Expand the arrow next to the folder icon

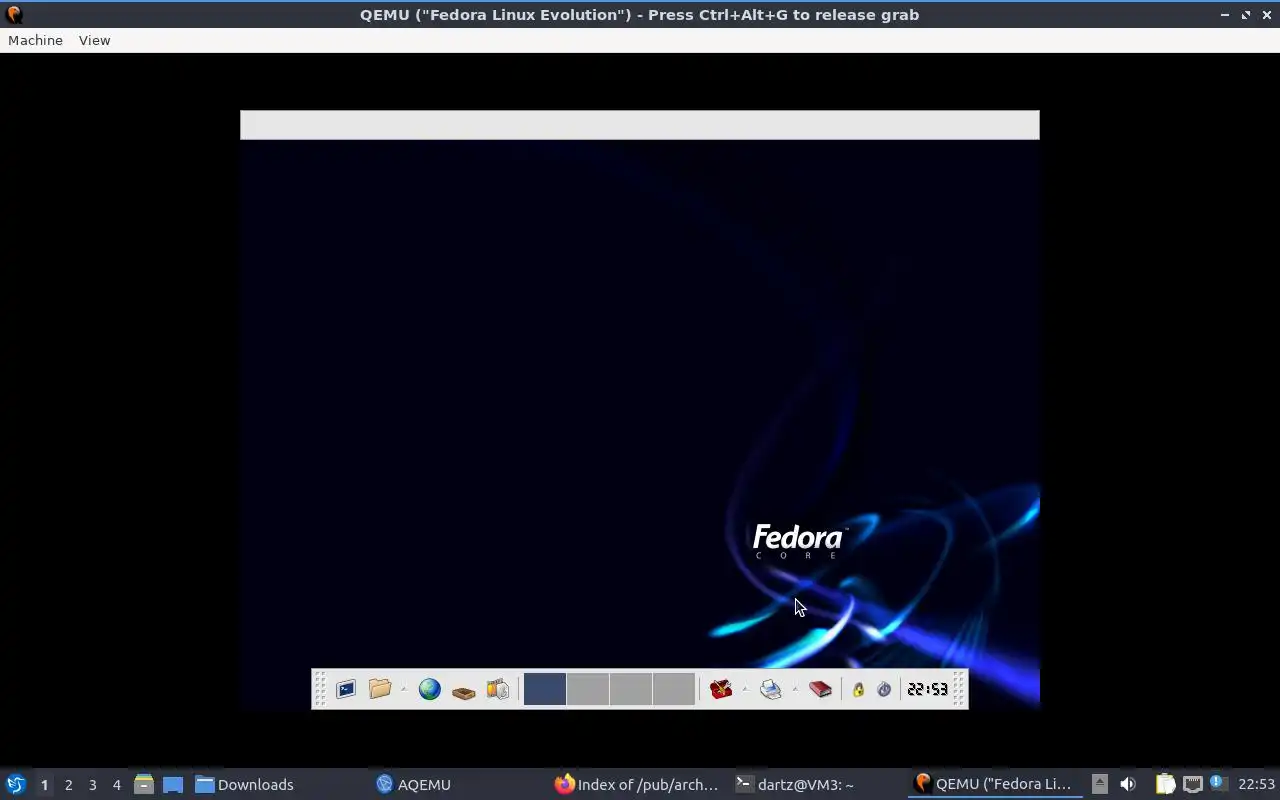pyautogui.click(x=404, y=689)
